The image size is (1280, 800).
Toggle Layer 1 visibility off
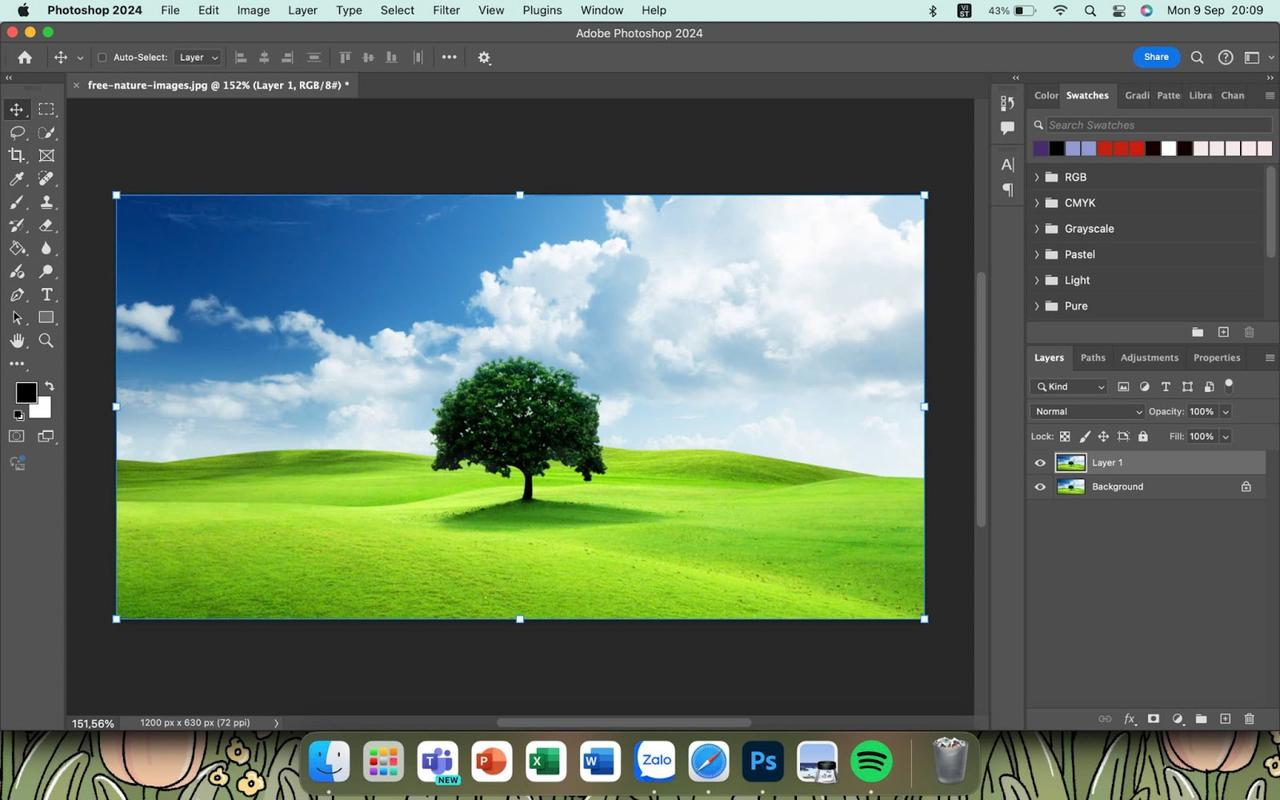click(x=1040, y=462)
